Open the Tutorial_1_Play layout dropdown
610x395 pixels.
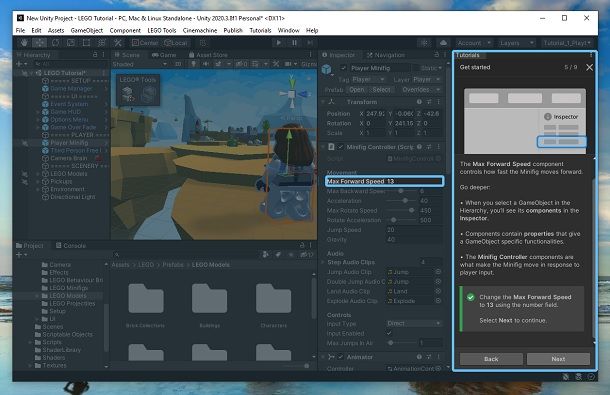(568, 43)
